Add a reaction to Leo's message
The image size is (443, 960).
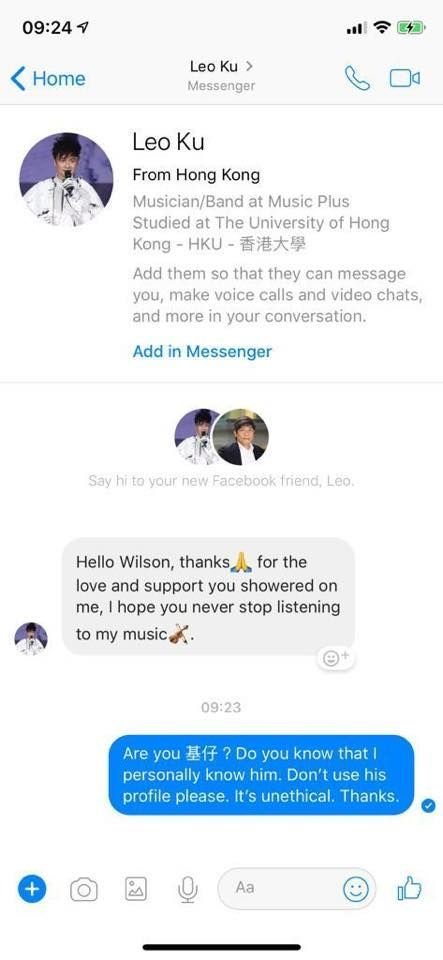tap(336, 658)
